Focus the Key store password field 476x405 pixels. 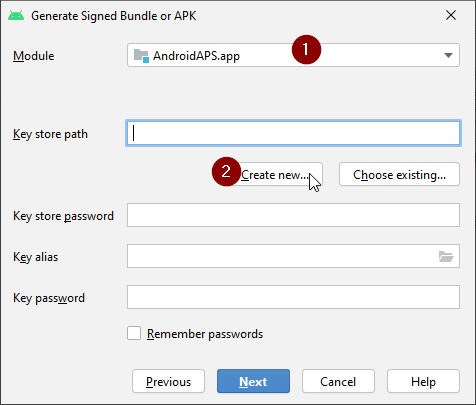coord(293,215)
